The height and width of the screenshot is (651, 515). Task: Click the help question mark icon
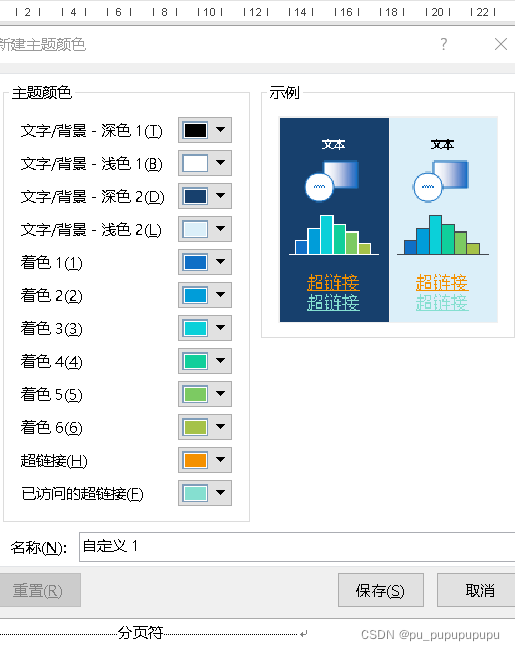point(444,44)
